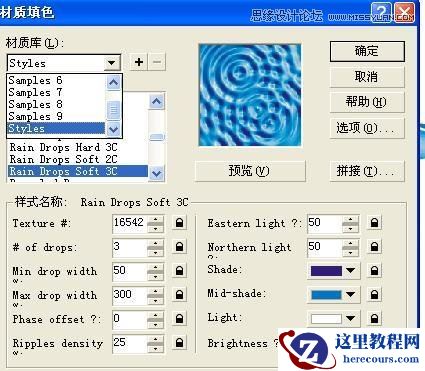Select Rain Drops Hard 3C texture
This screenshot has height=371, width=425.
coord(78,147)
